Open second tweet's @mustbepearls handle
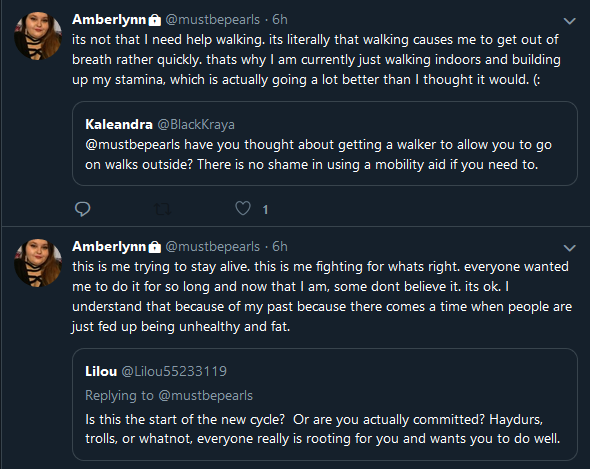Viewport: 590px width, 469px height. [213, 247]
